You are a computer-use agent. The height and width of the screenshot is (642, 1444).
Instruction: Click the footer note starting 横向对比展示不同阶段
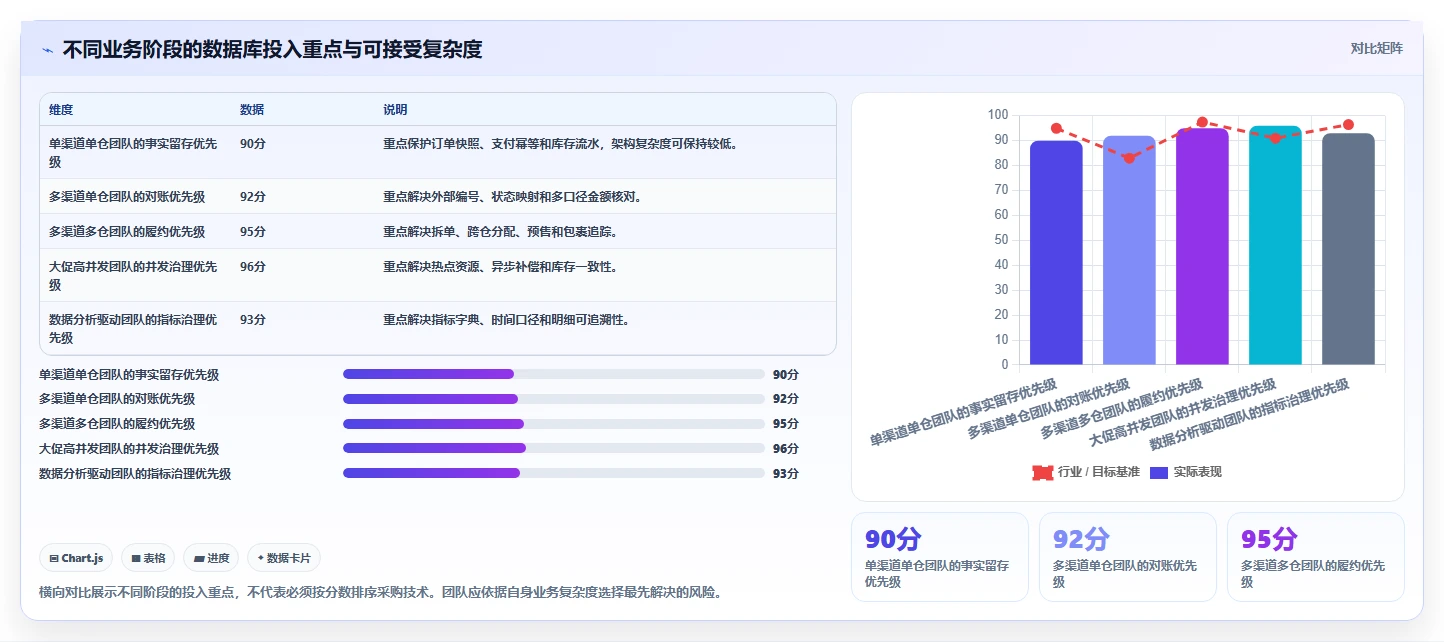[380, 592]
